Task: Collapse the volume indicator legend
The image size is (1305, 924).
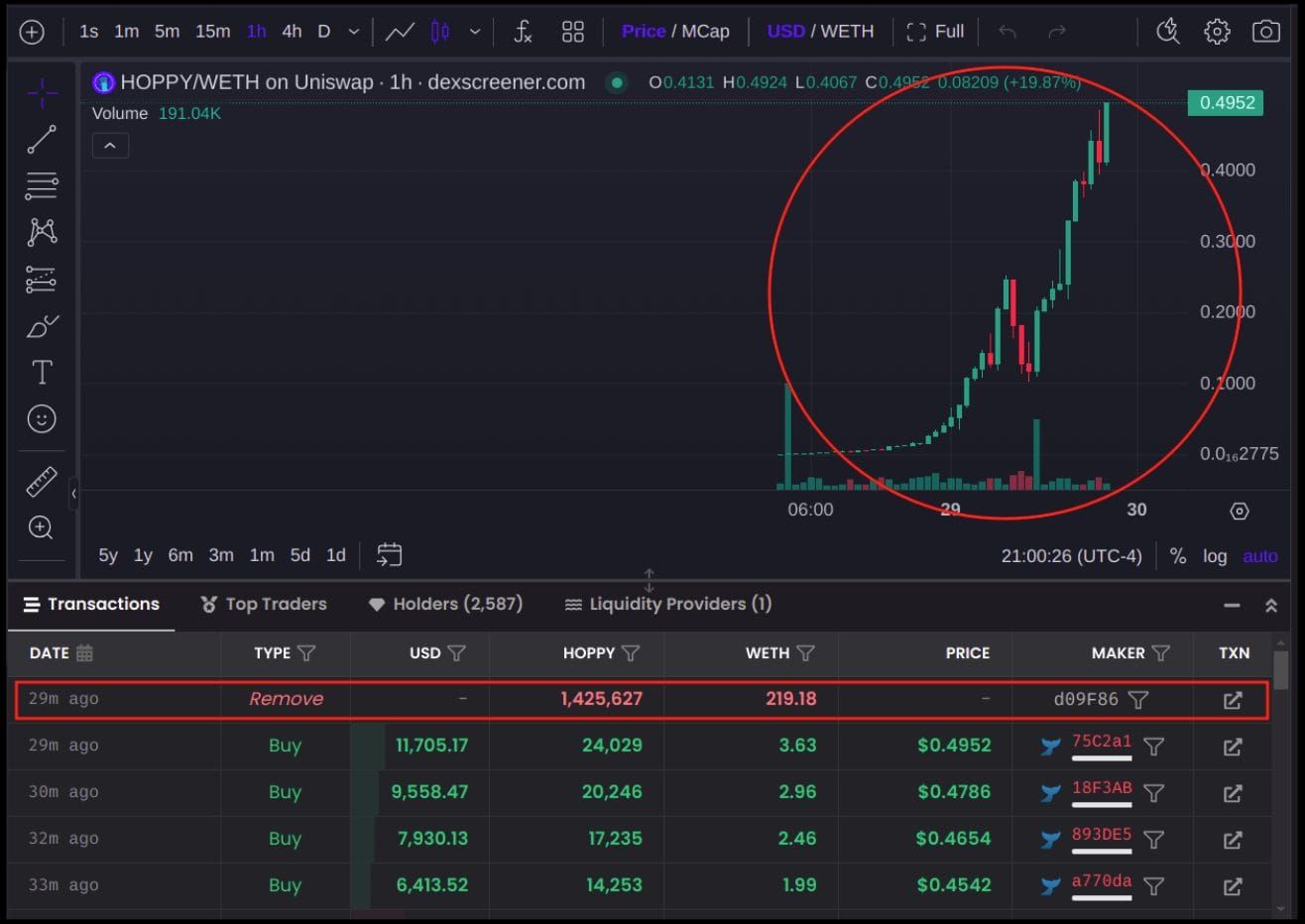Action: (x=110, y=146)
